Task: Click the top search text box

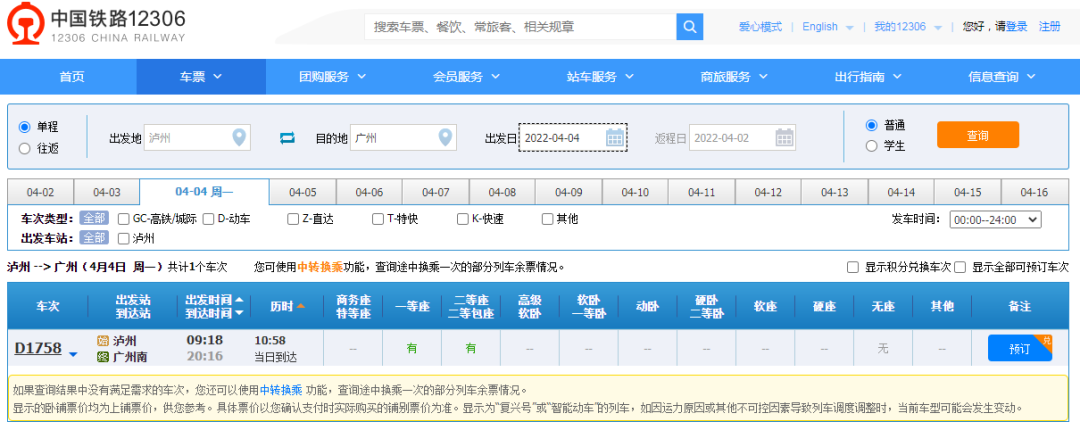Action: 520,27
